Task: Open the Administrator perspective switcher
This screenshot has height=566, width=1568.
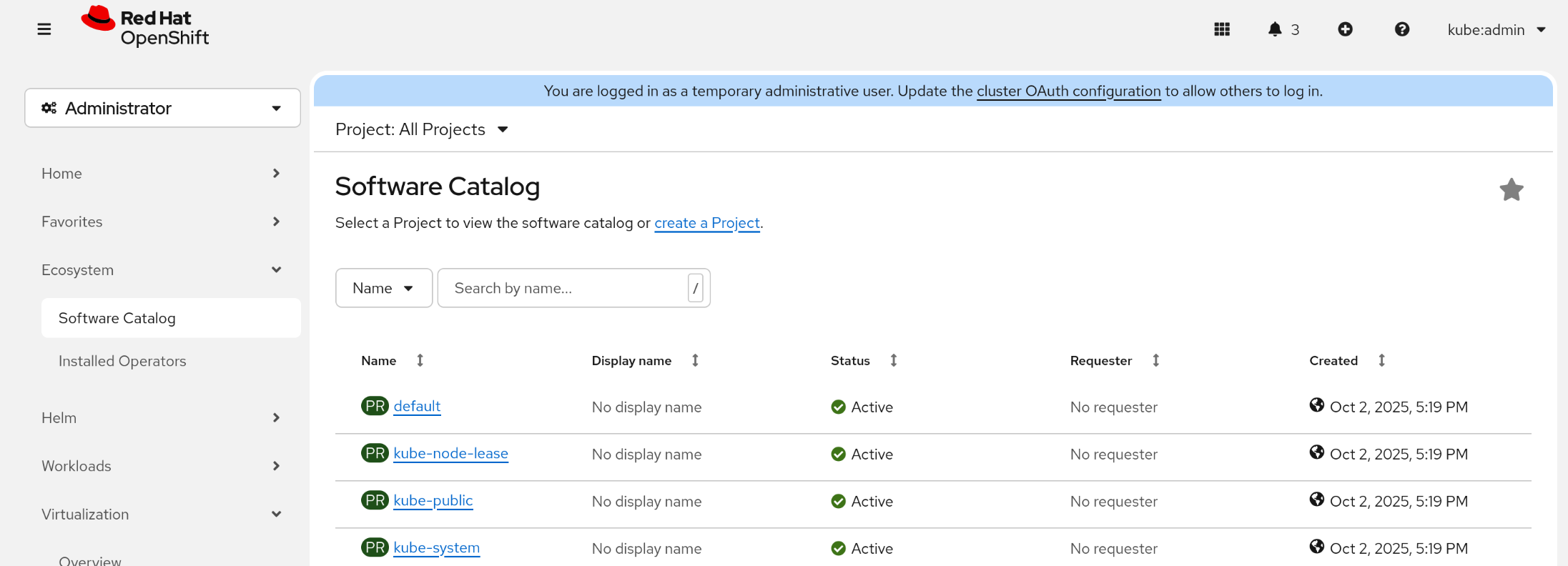Action: point(162,109)
